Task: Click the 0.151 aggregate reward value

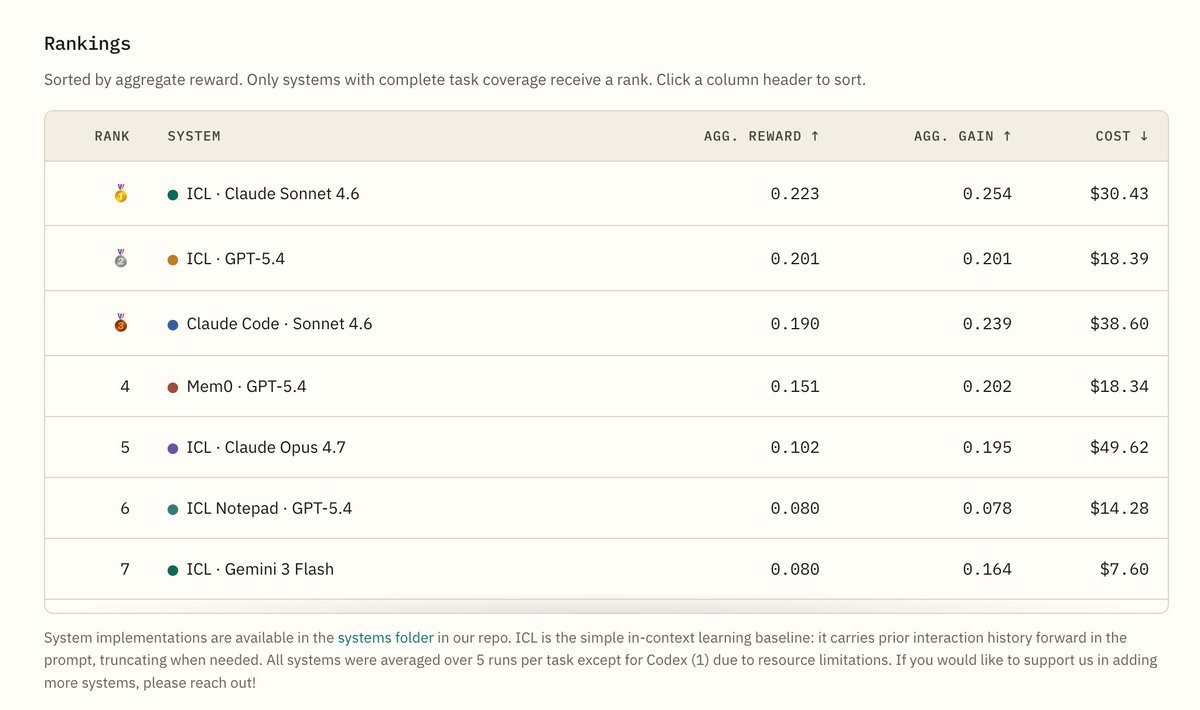Action: 795,386
